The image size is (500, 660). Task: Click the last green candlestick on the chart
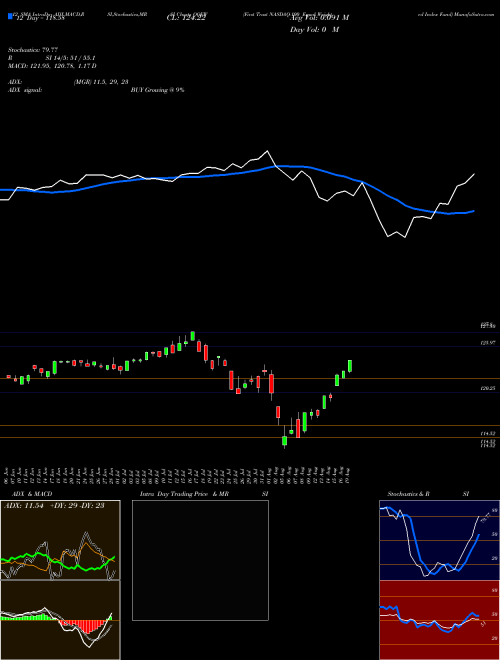[350, 366]
